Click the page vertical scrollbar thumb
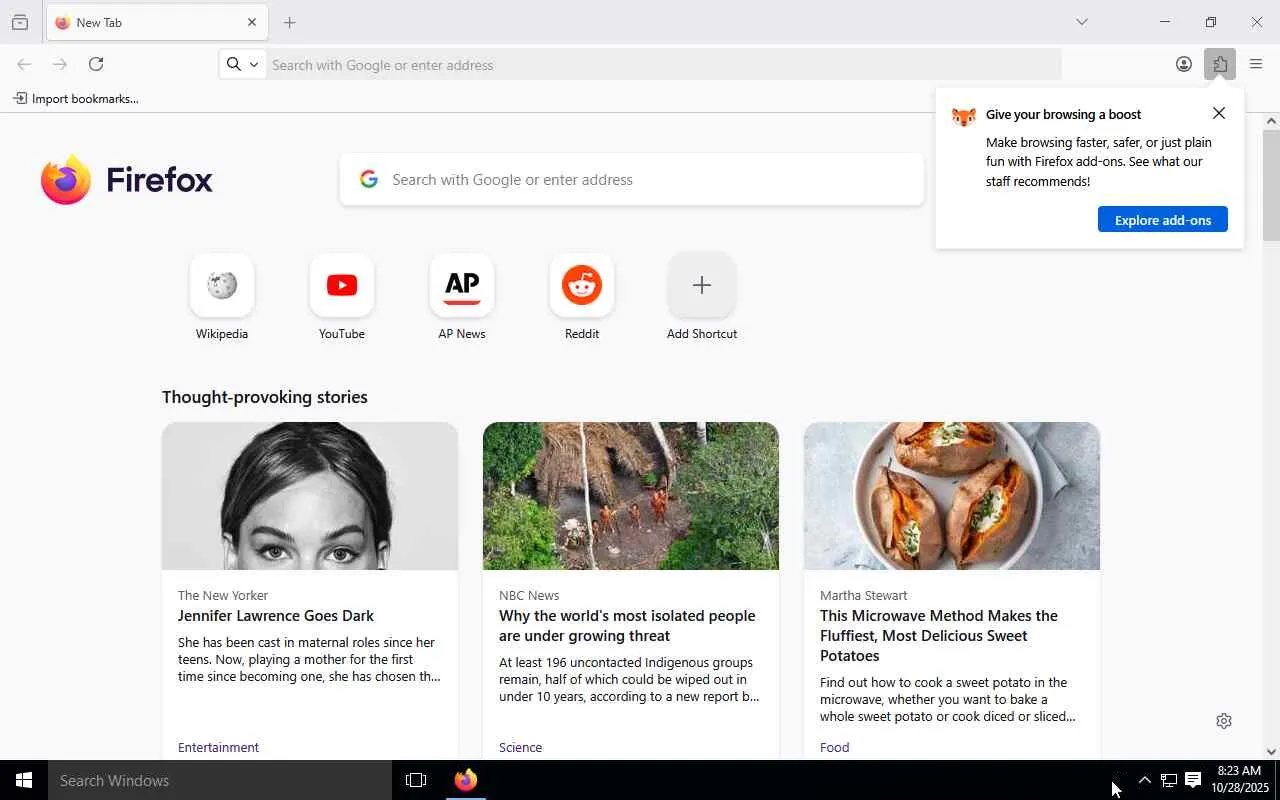Image resolution: width=1280 pixels, height=800 pixels. tap(1271, 186)
